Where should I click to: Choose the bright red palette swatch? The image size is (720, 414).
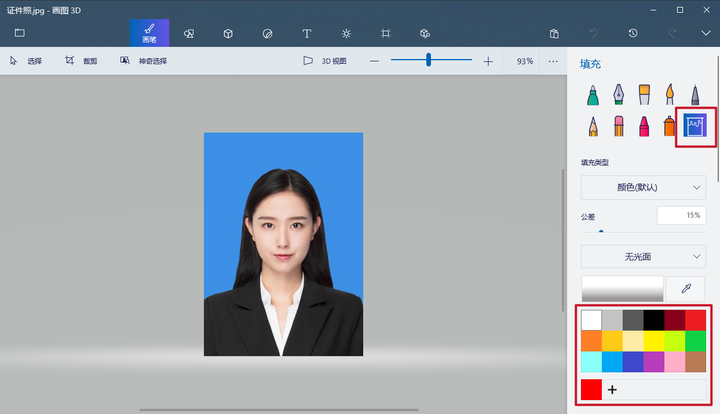point(696,320)
